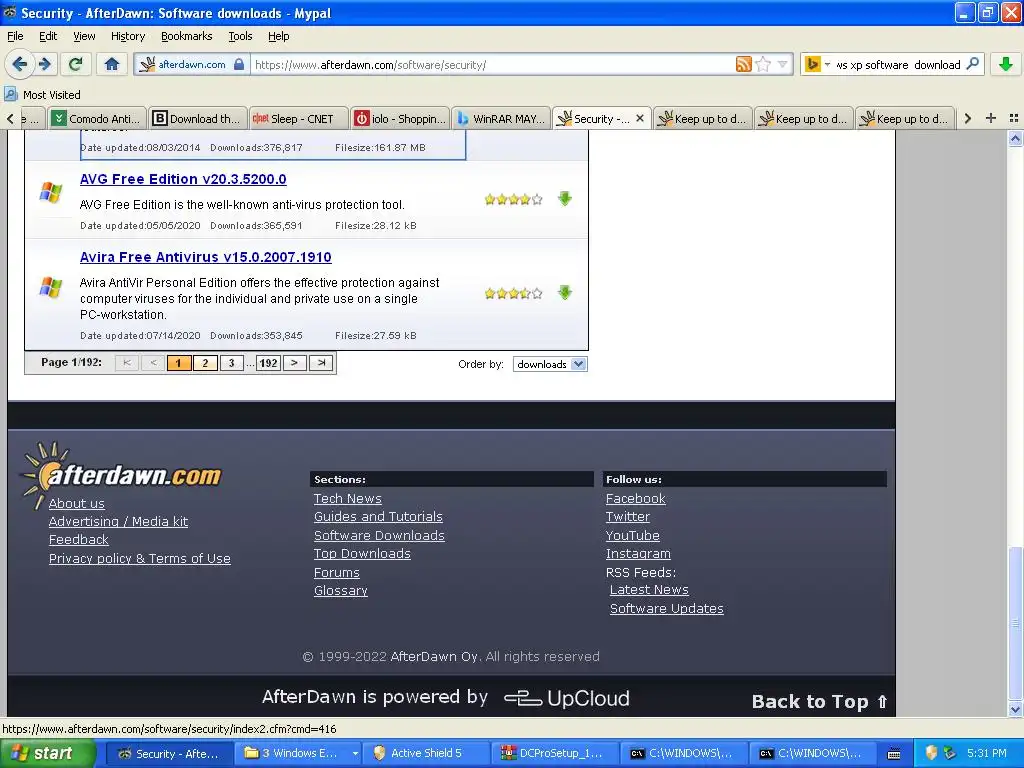Viewport: 1024px width, 768px height.
Task: Open the Home page icon
Action: click(112, 64)
